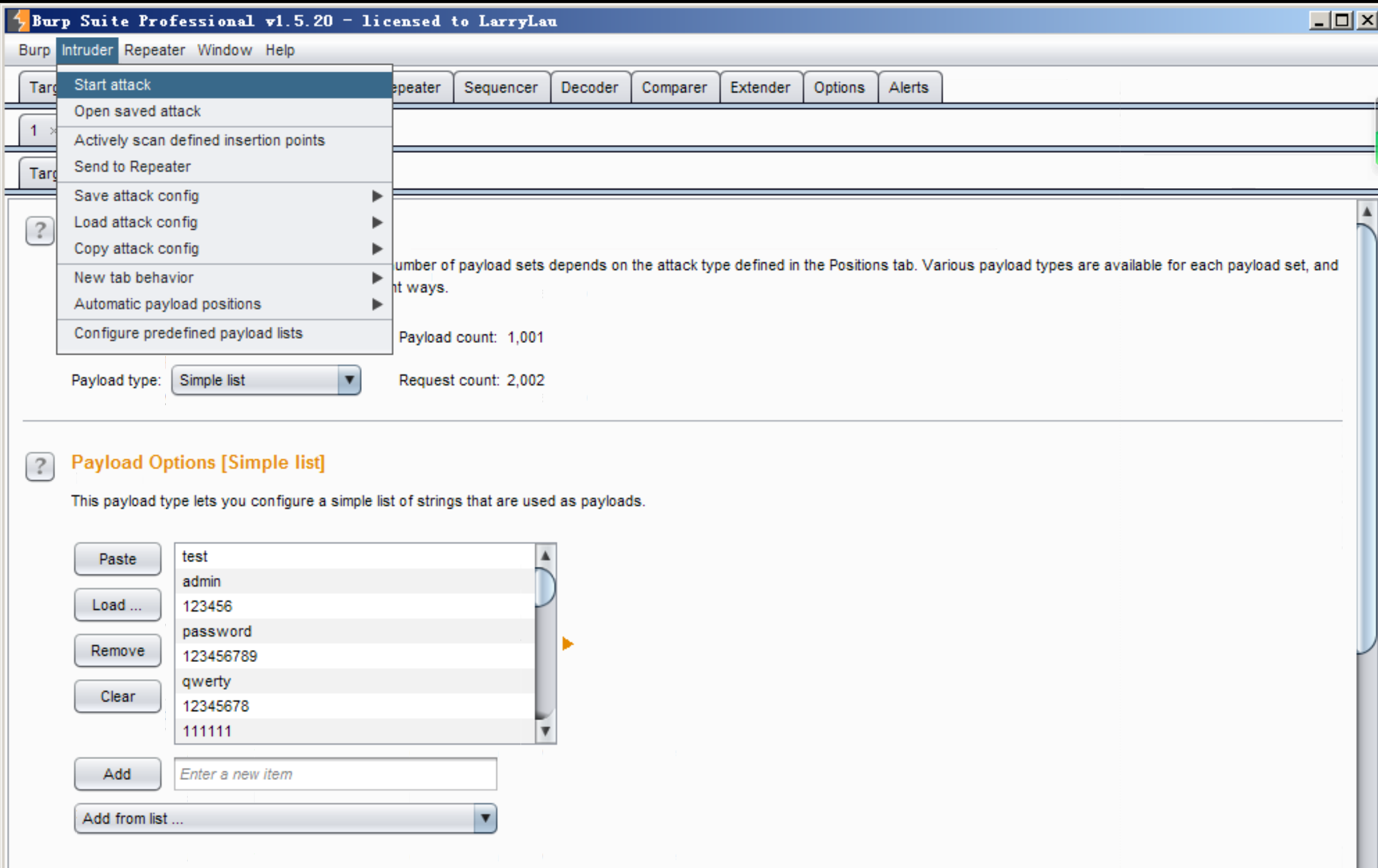Select the 'qwerty' payload entry
The image size is (1378, 868).
(355, 681)
